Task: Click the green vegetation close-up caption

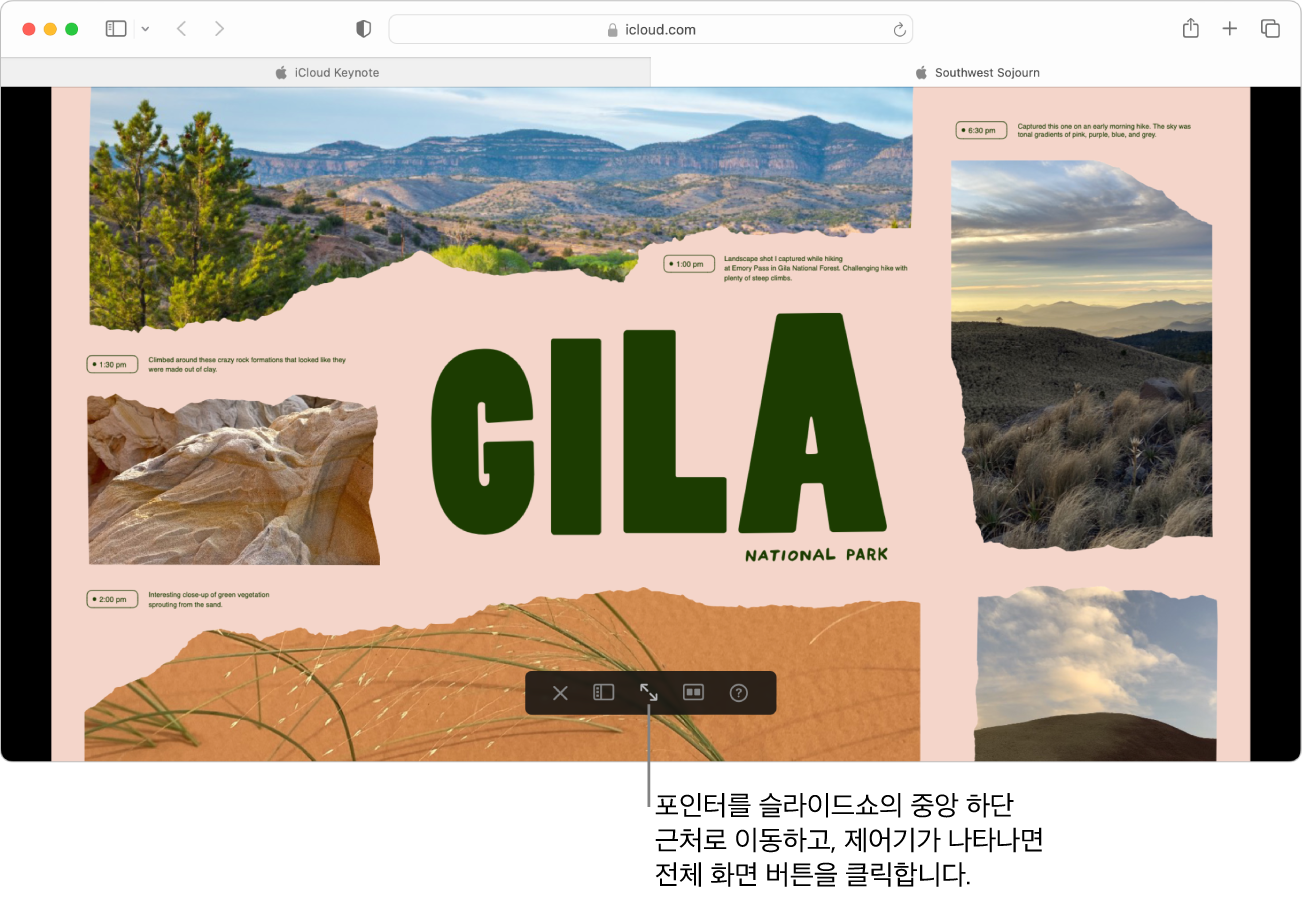Action: tap(209, 600)
